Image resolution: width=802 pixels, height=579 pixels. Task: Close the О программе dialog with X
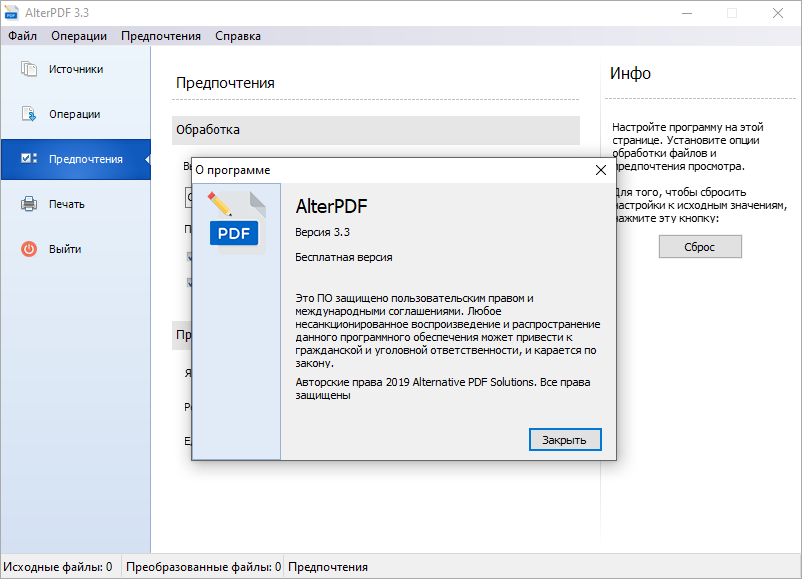pos(601,170)
